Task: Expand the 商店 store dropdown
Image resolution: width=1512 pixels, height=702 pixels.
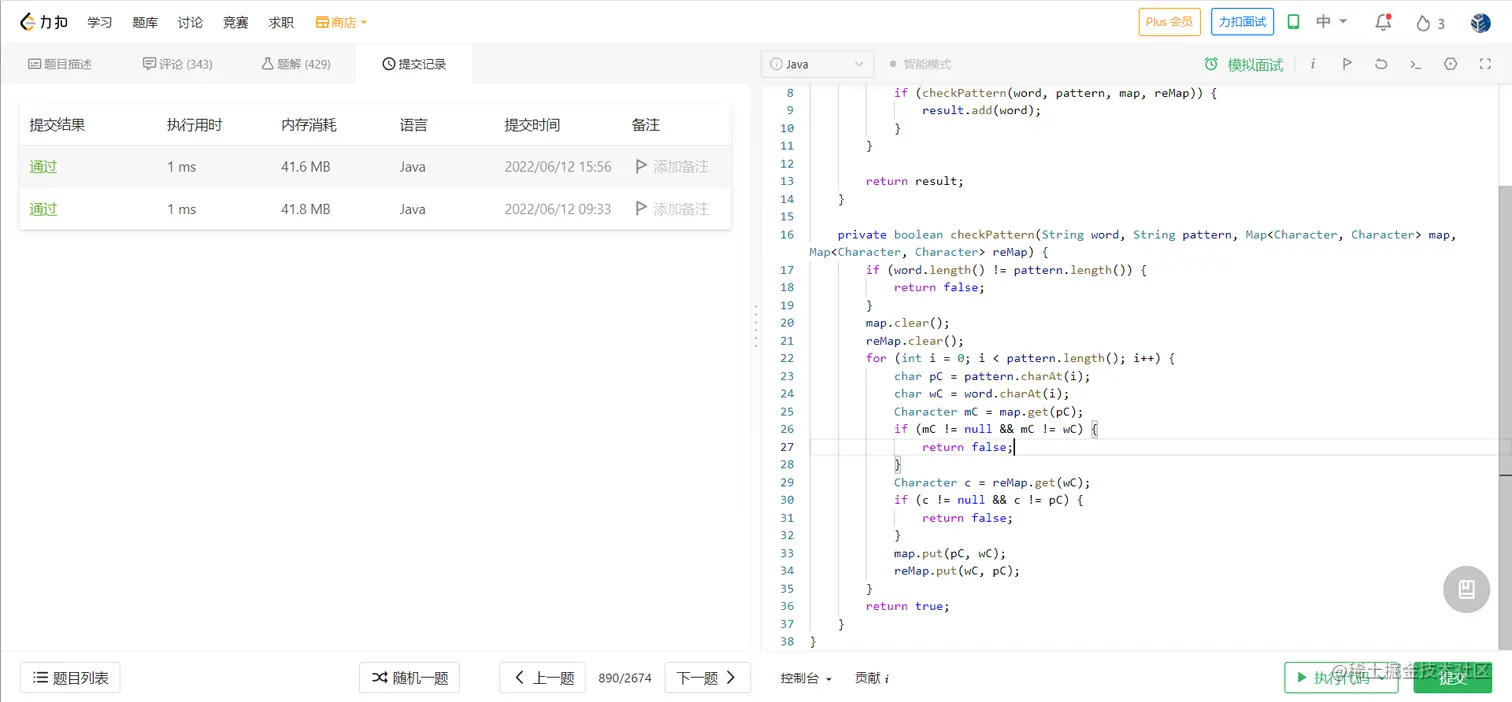Action: (x=341, y=22)
